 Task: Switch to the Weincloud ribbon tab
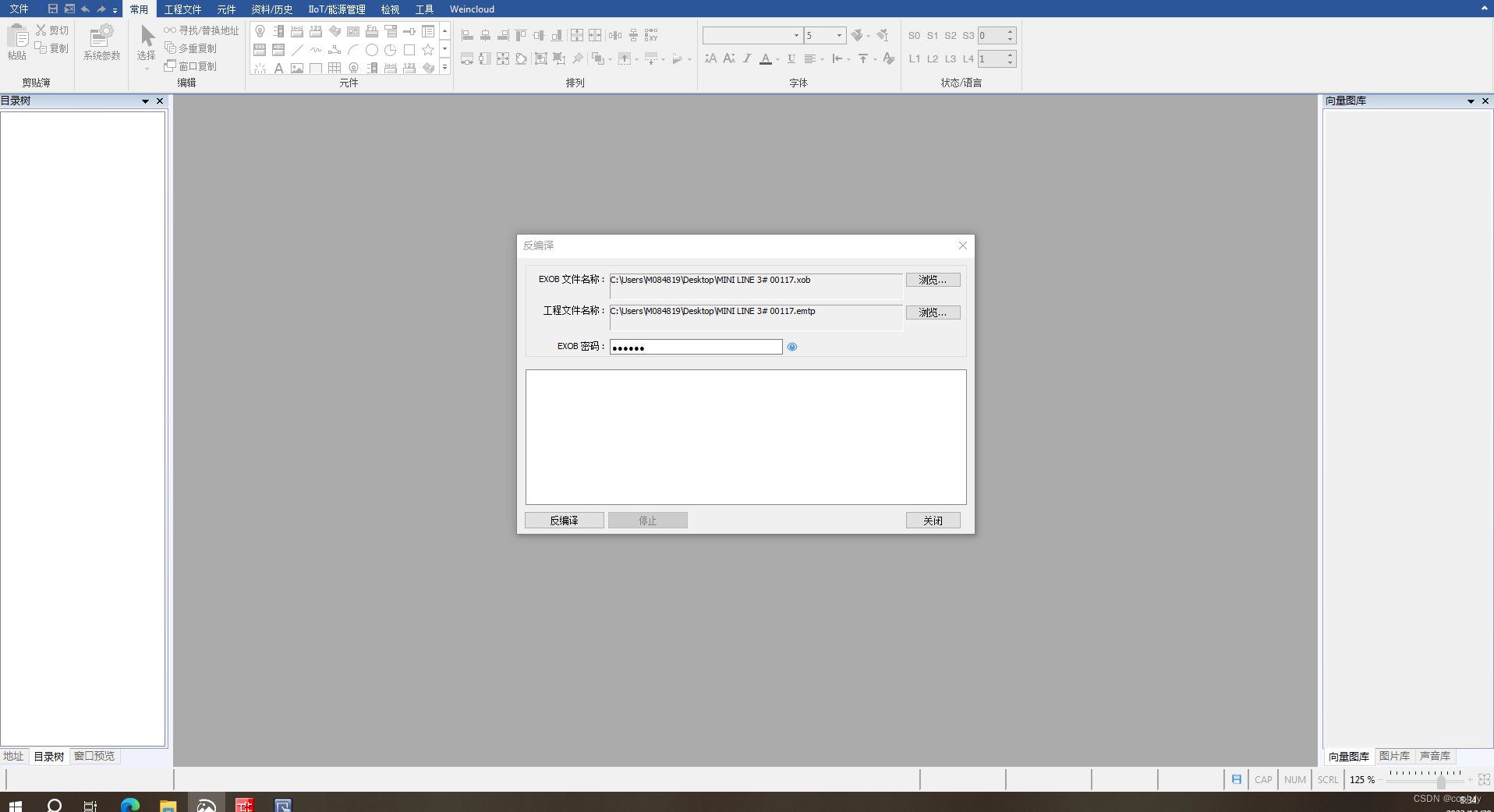(472, 9)
